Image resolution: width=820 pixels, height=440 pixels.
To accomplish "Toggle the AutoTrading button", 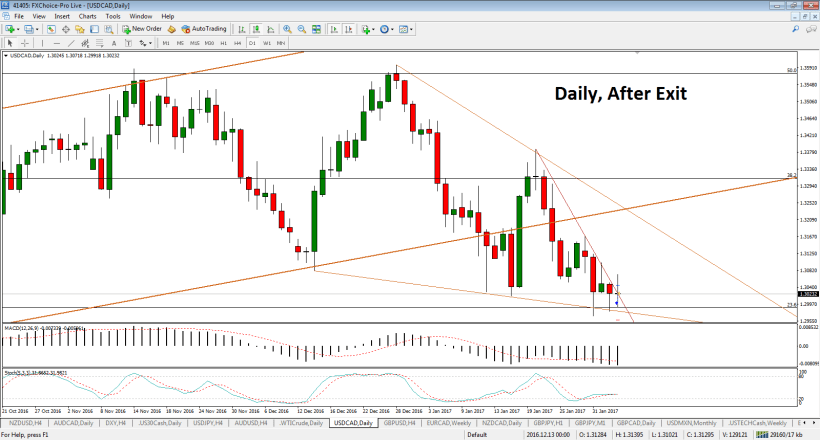I will (x=204, y=29).
